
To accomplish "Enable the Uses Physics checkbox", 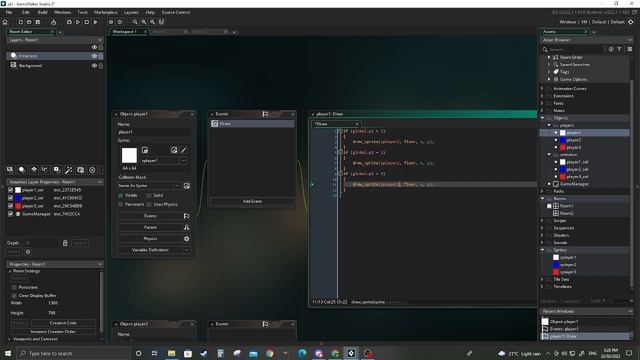I will point(149,204).
